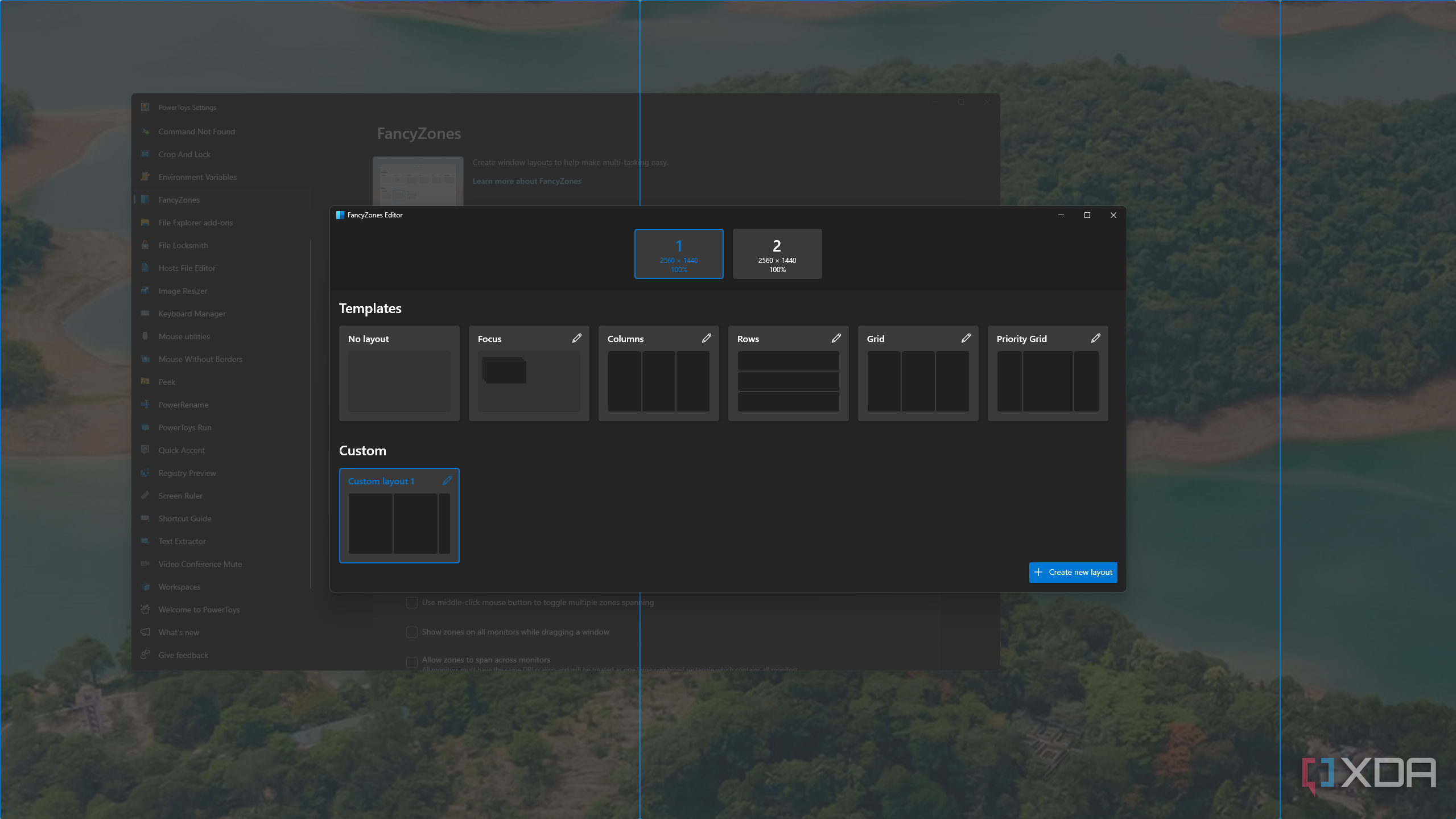Image resolution: width=1456 pixels, height=819 pixels.
Task: Select the Custom layout 1 card
Action: coord(399,516)
